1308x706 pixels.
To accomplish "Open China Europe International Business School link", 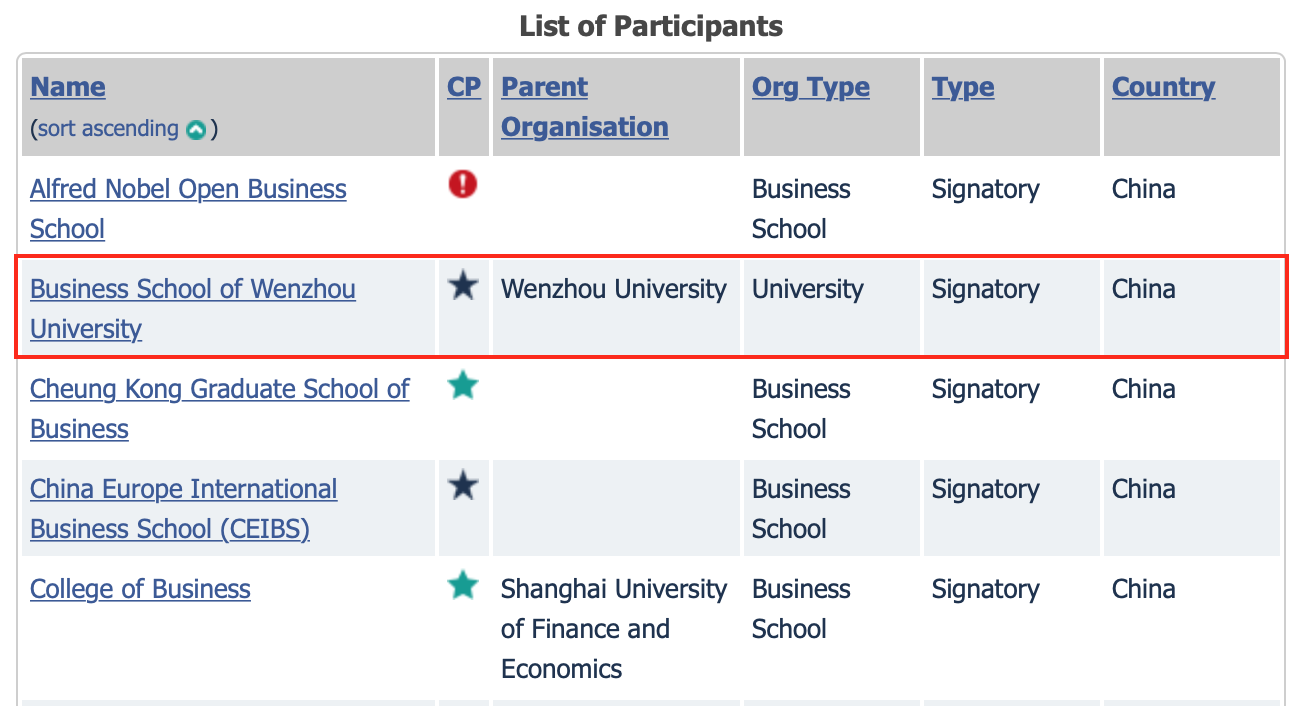I will (183, 489).
